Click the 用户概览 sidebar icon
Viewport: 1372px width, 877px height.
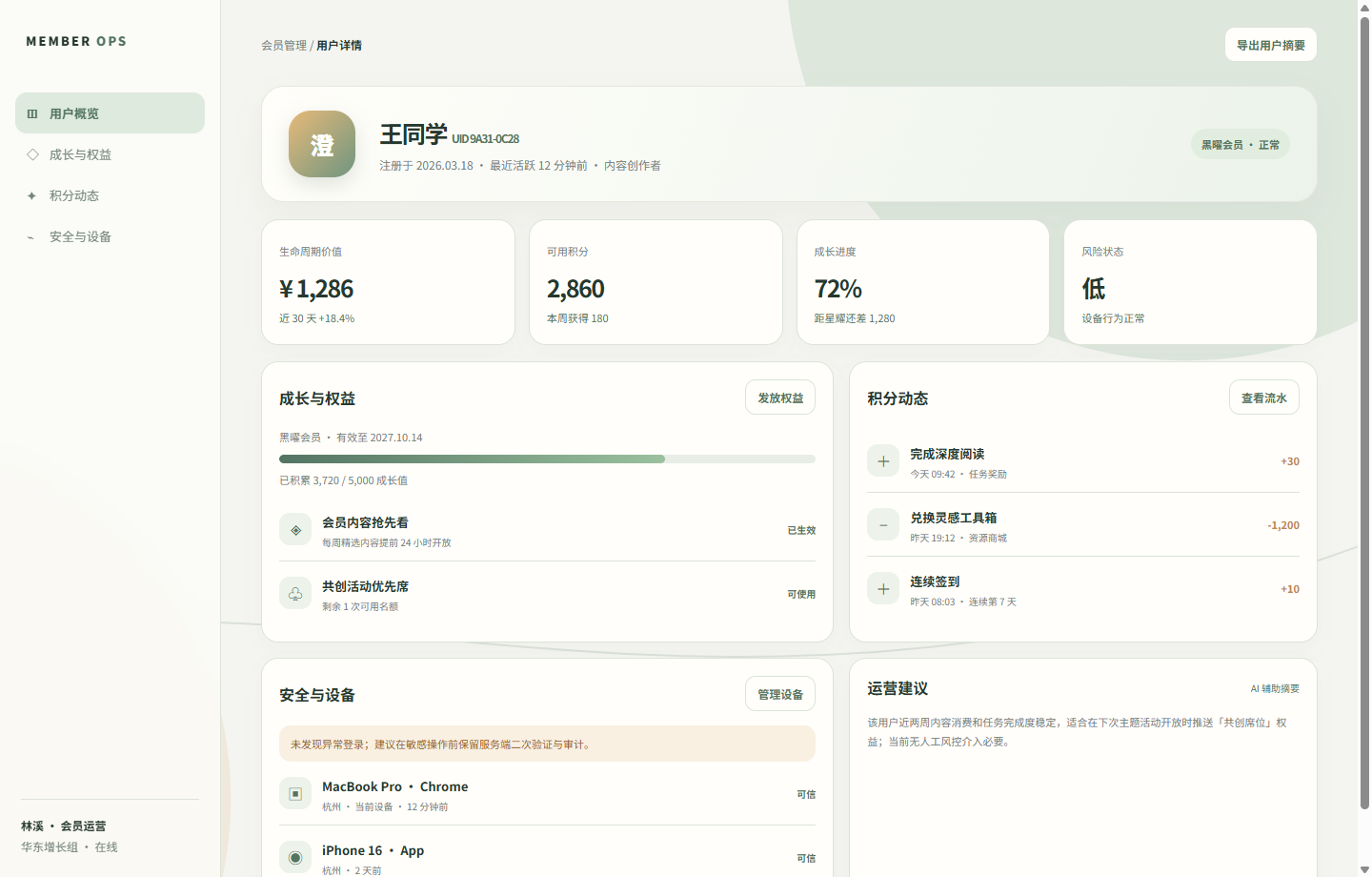pos(32,113)
